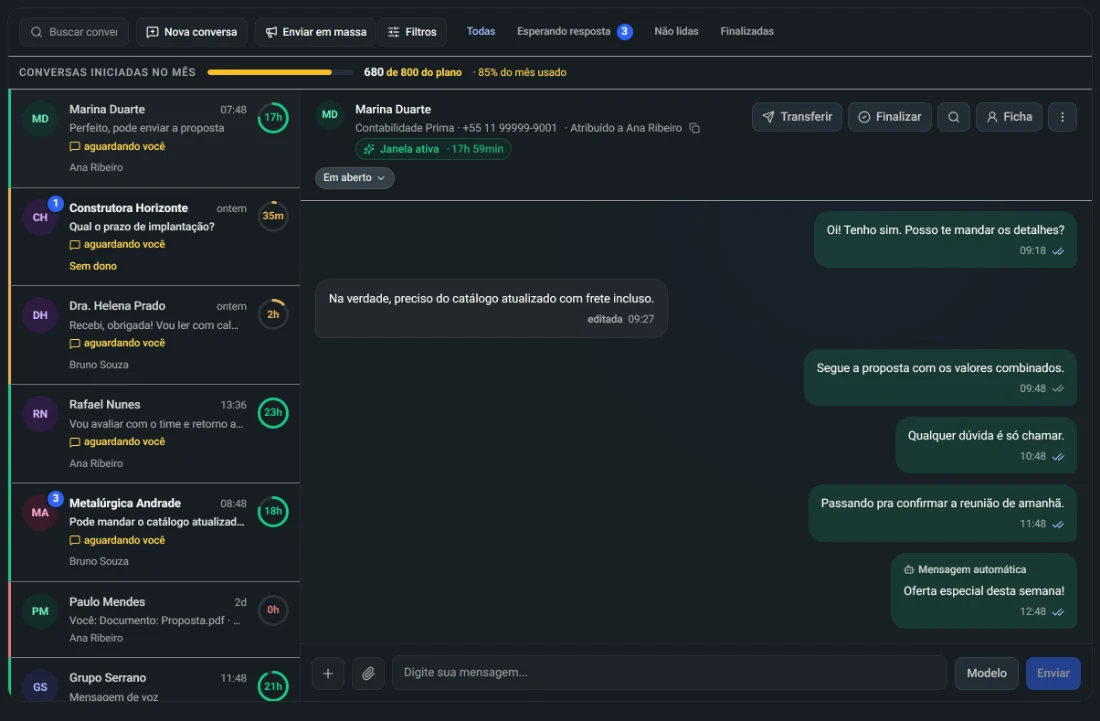Click the blue Enviar send button
1100x721 pixels.
pyautogui.click(x=1053, y=673)
